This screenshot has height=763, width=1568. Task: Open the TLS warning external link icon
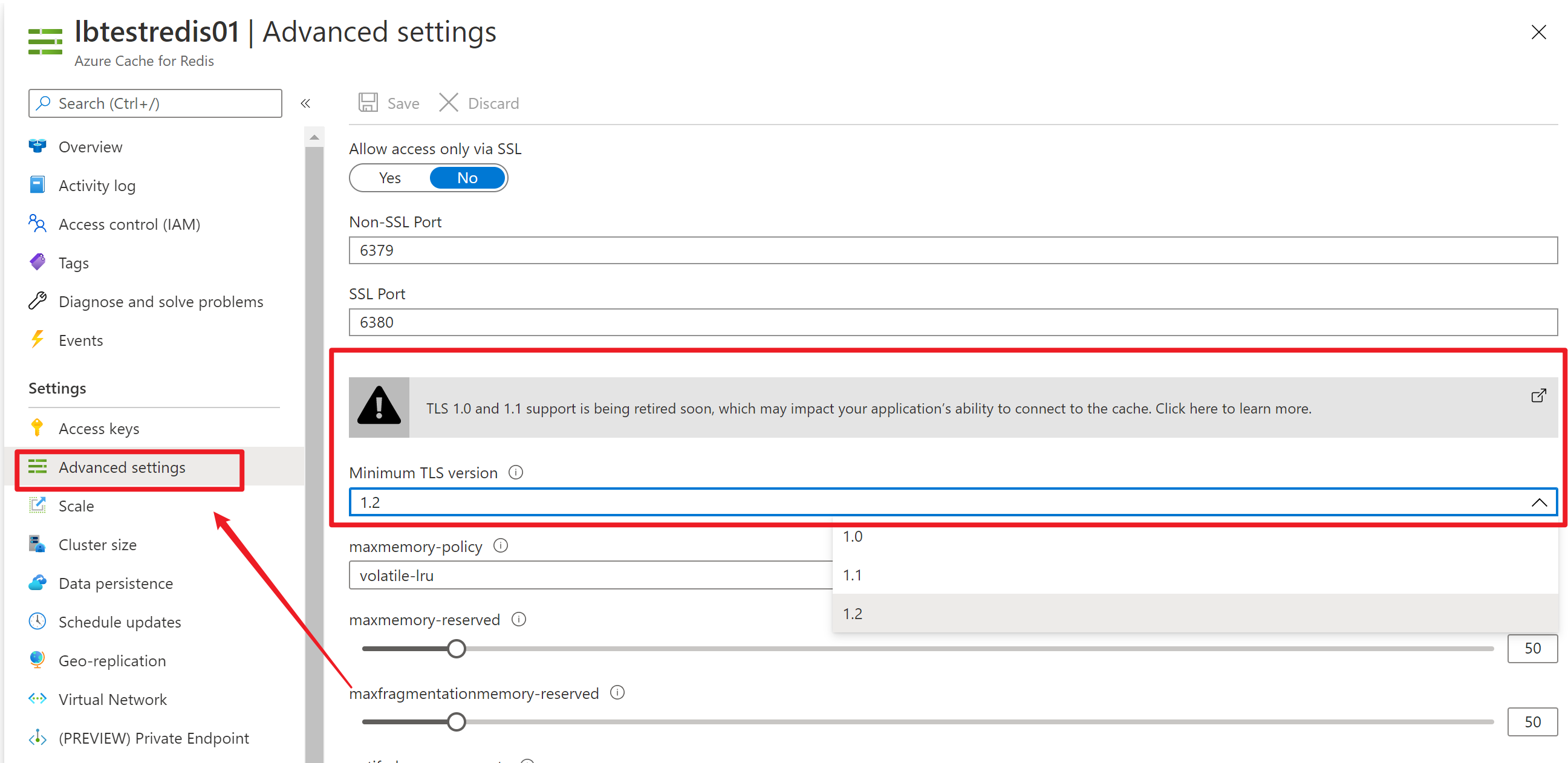point(1538,396)
